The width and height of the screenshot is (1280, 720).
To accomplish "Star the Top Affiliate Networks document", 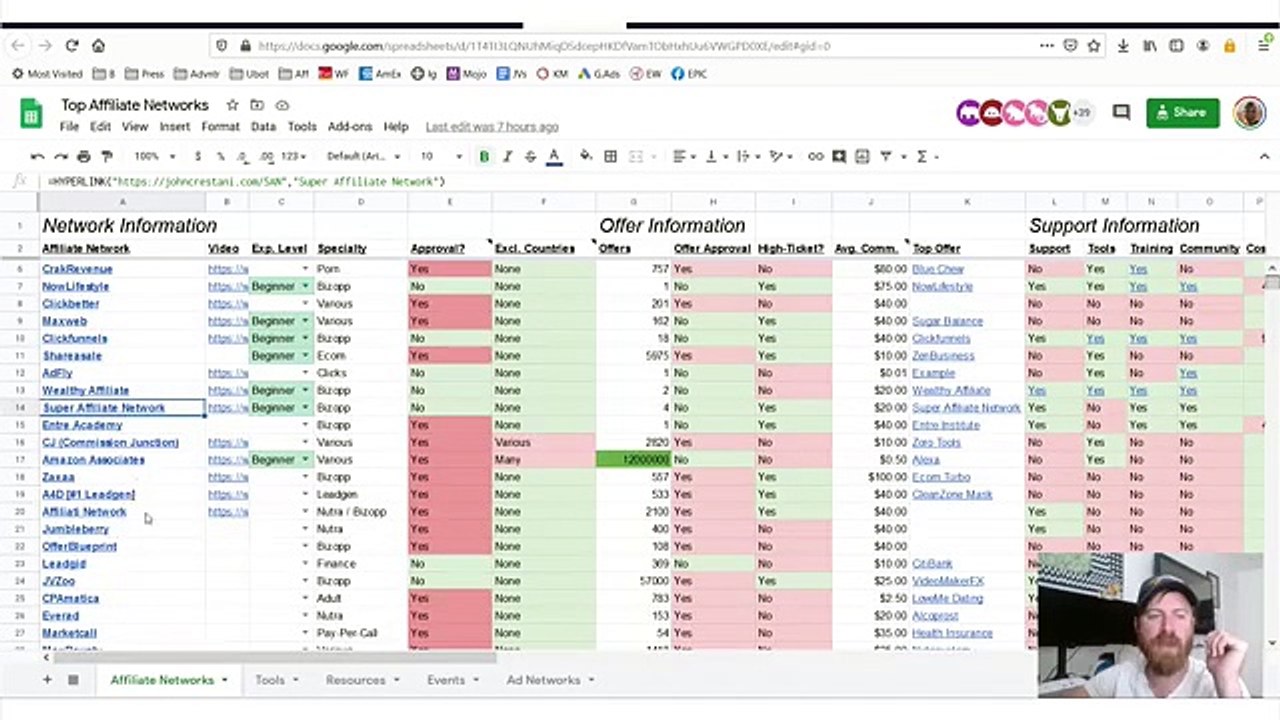I will click(x=232, y=105).
